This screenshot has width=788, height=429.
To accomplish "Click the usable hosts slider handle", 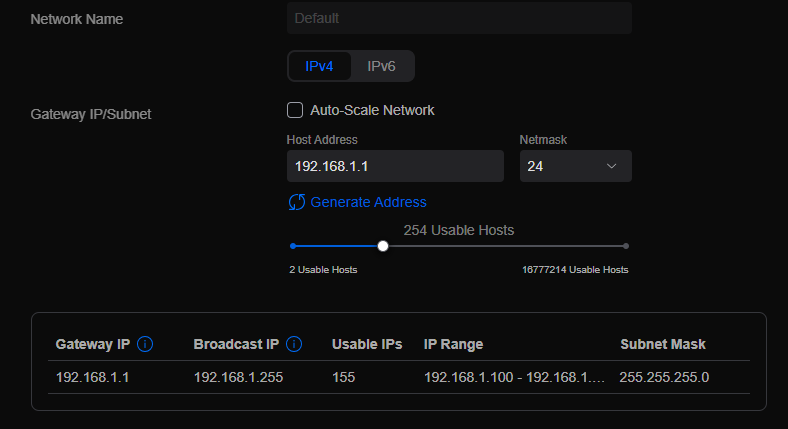I will [383, 246].
